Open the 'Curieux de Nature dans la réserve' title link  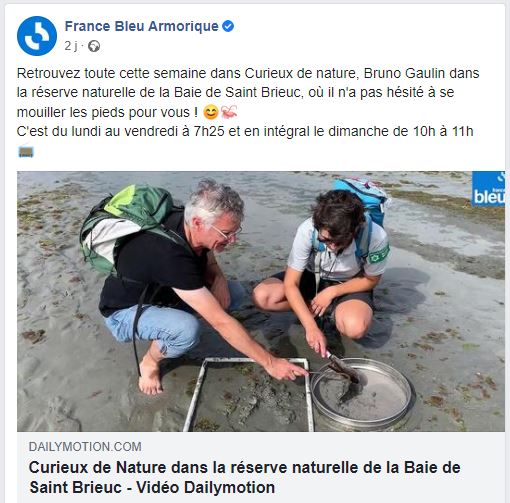point(245,468)
